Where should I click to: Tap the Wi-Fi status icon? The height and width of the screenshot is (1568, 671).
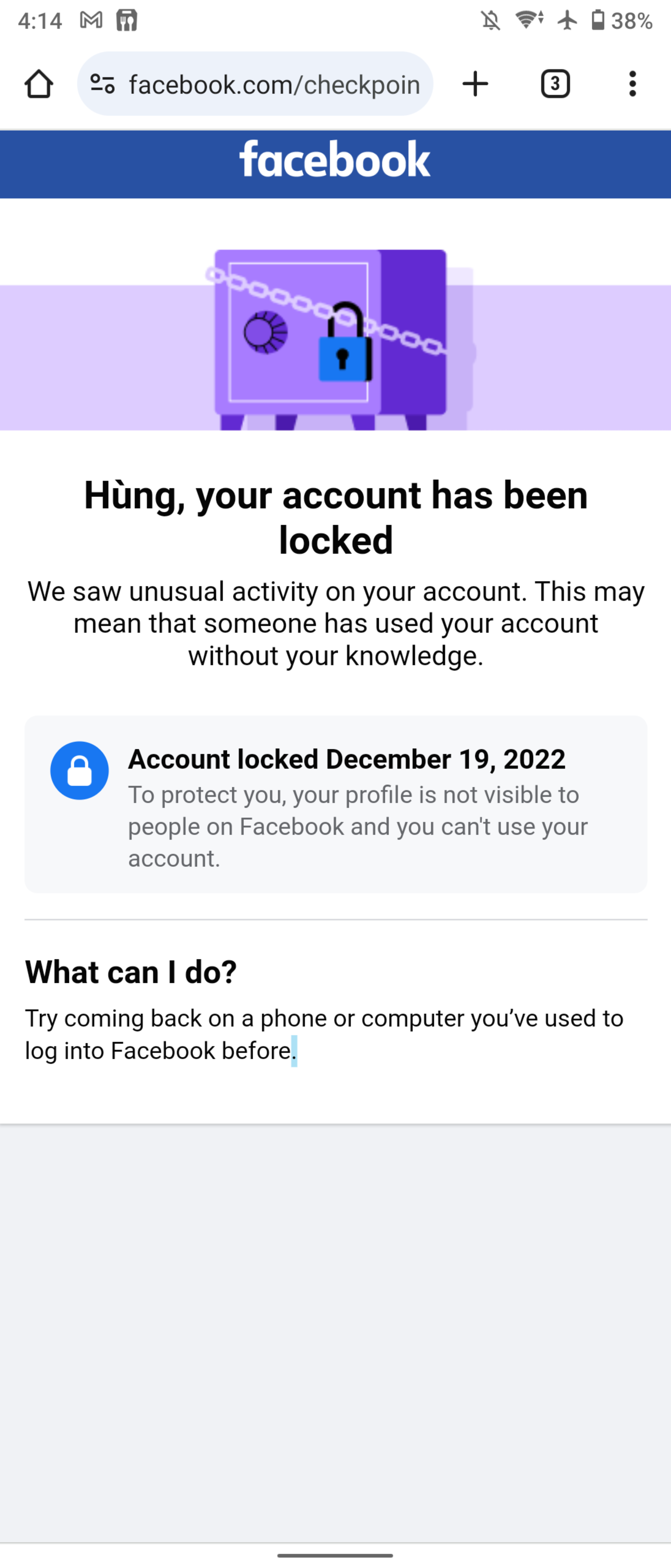tap(529, 21)
